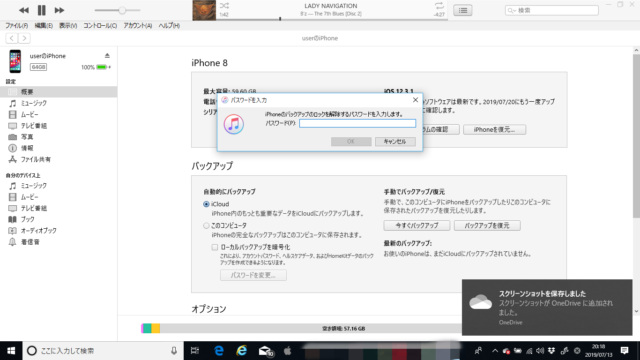
Task: Click the song progress bar
Action: [x=332, y=19]
